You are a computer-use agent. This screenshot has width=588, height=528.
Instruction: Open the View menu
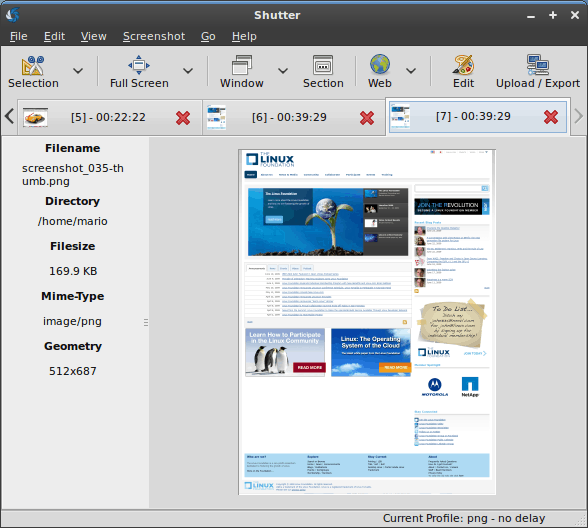click(94, 36)
